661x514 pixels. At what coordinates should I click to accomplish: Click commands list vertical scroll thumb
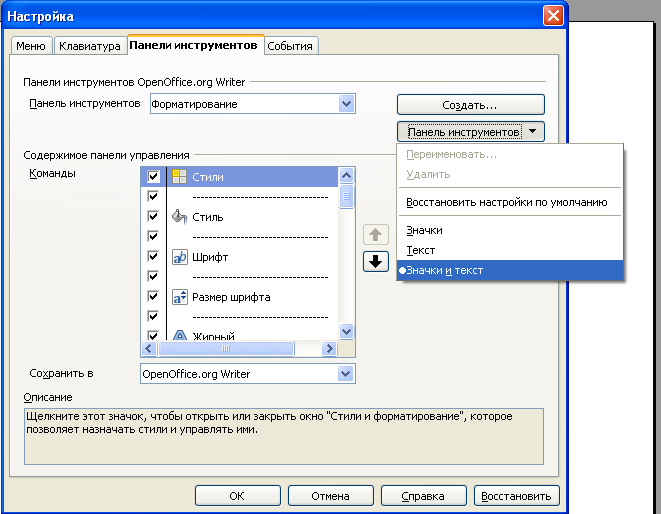pos(347,196)
